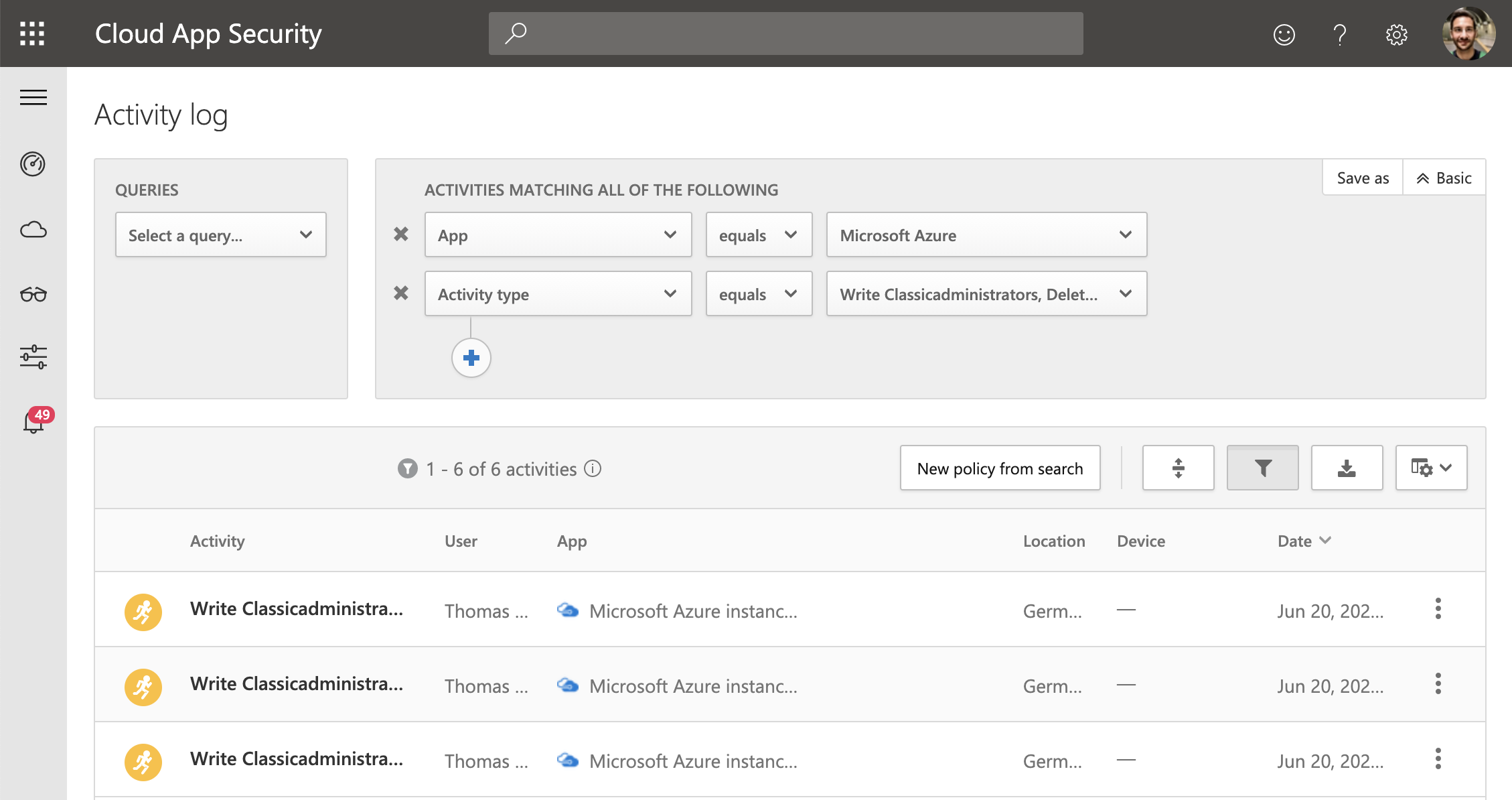Open the Activity type field dropdown
The width and height of the screenshot is (1512, 800).
pyautogui.click(x=558, y=293)
